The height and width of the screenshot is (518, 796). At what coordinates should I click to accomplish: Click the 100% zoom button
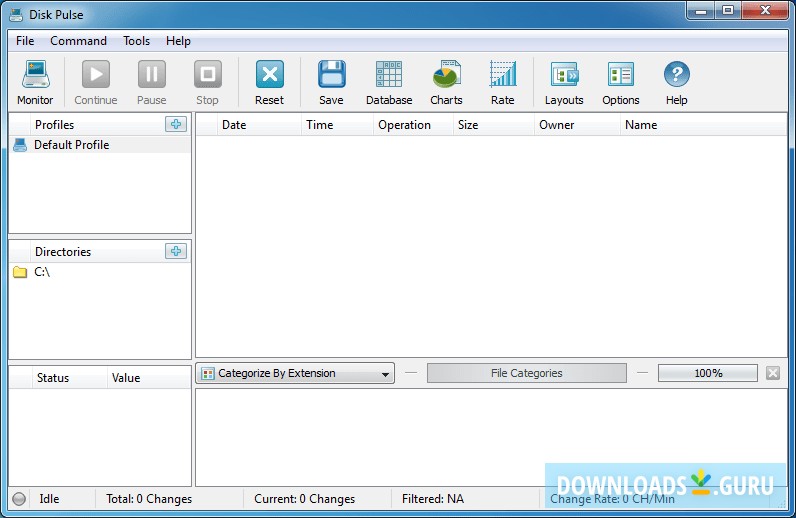point(708,373)
